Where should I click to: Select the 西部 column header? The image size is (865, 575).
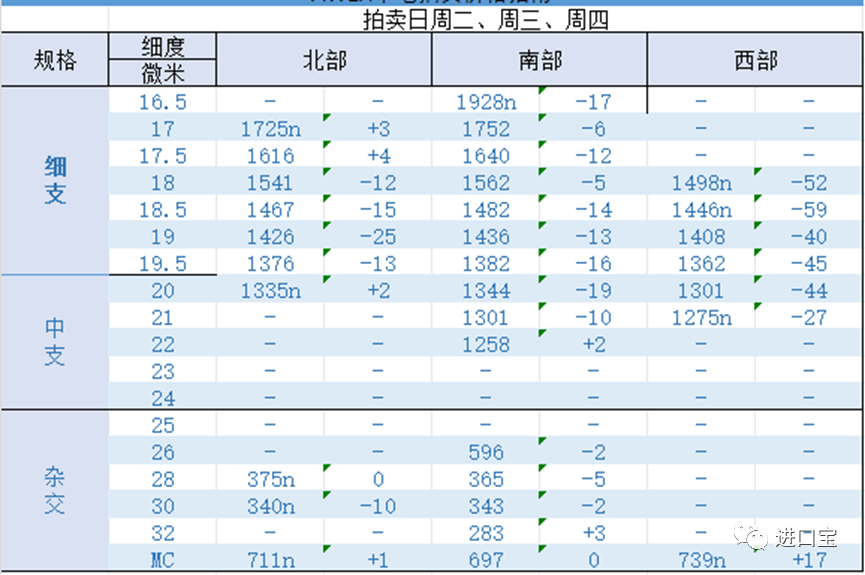click(x=755, y=60)
